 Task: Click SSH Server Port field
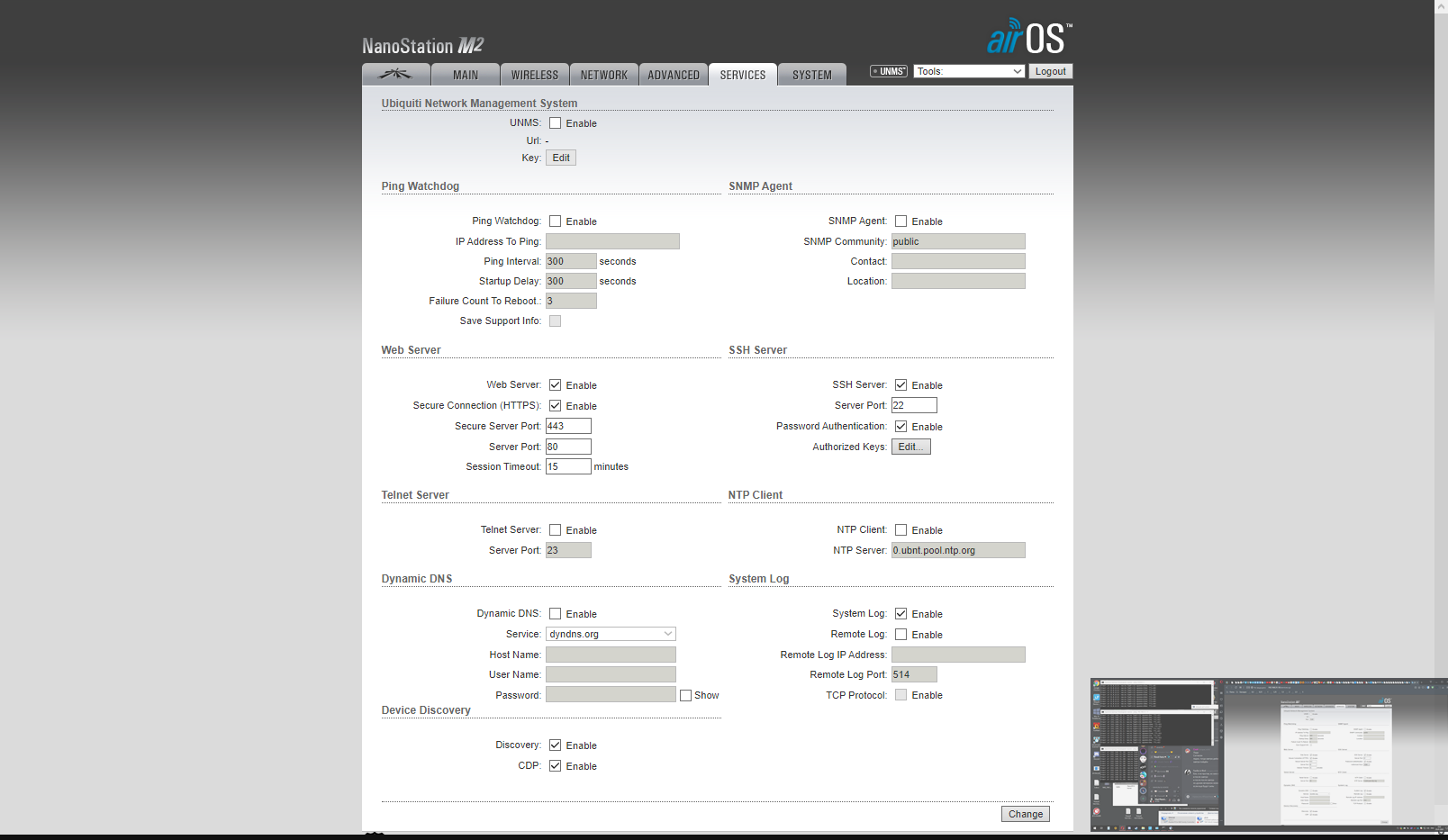pyautogui.click(x=914, y=405)
